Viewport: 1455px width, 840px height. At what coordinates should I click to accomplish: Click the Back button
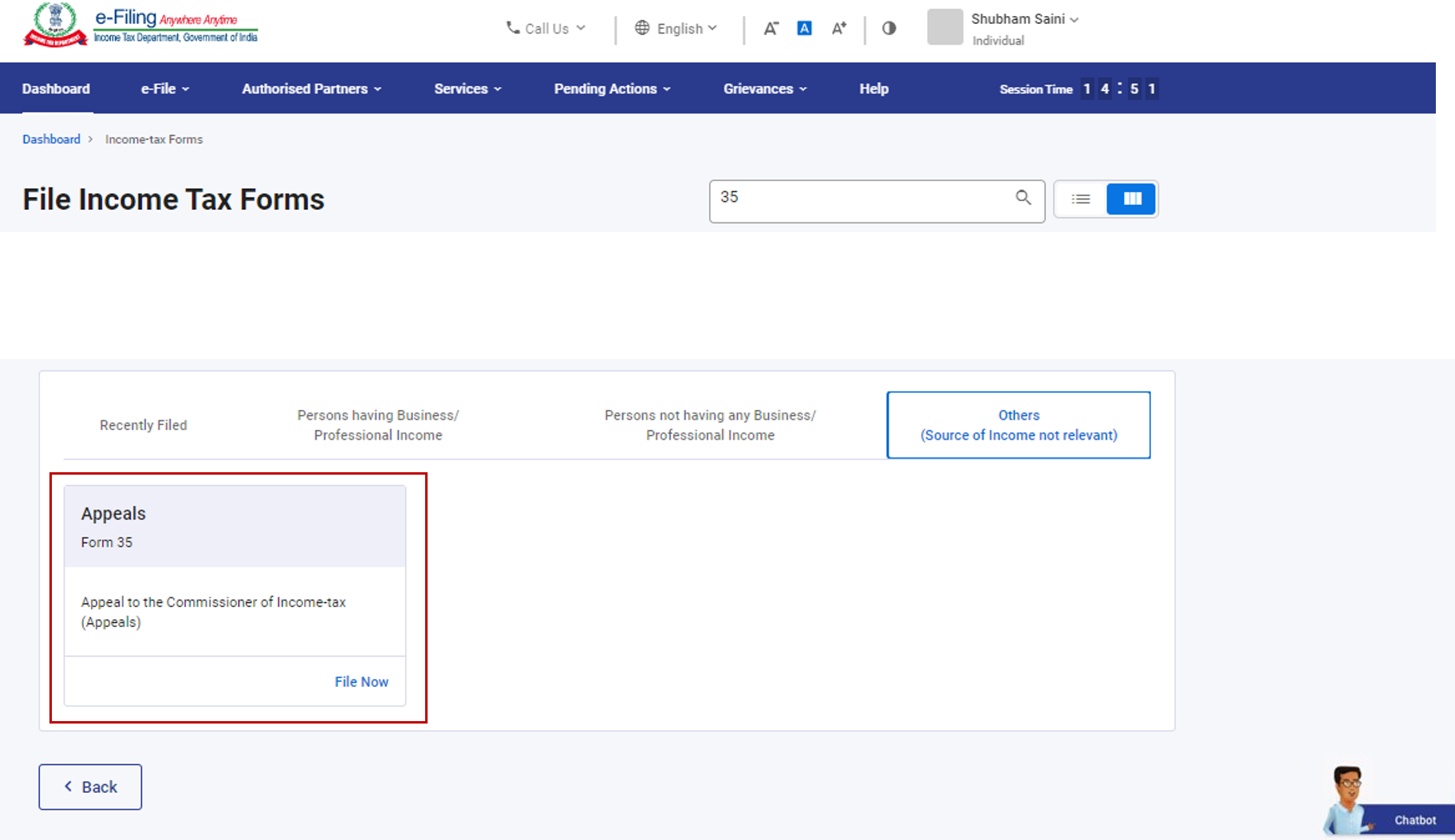[90, 787]
